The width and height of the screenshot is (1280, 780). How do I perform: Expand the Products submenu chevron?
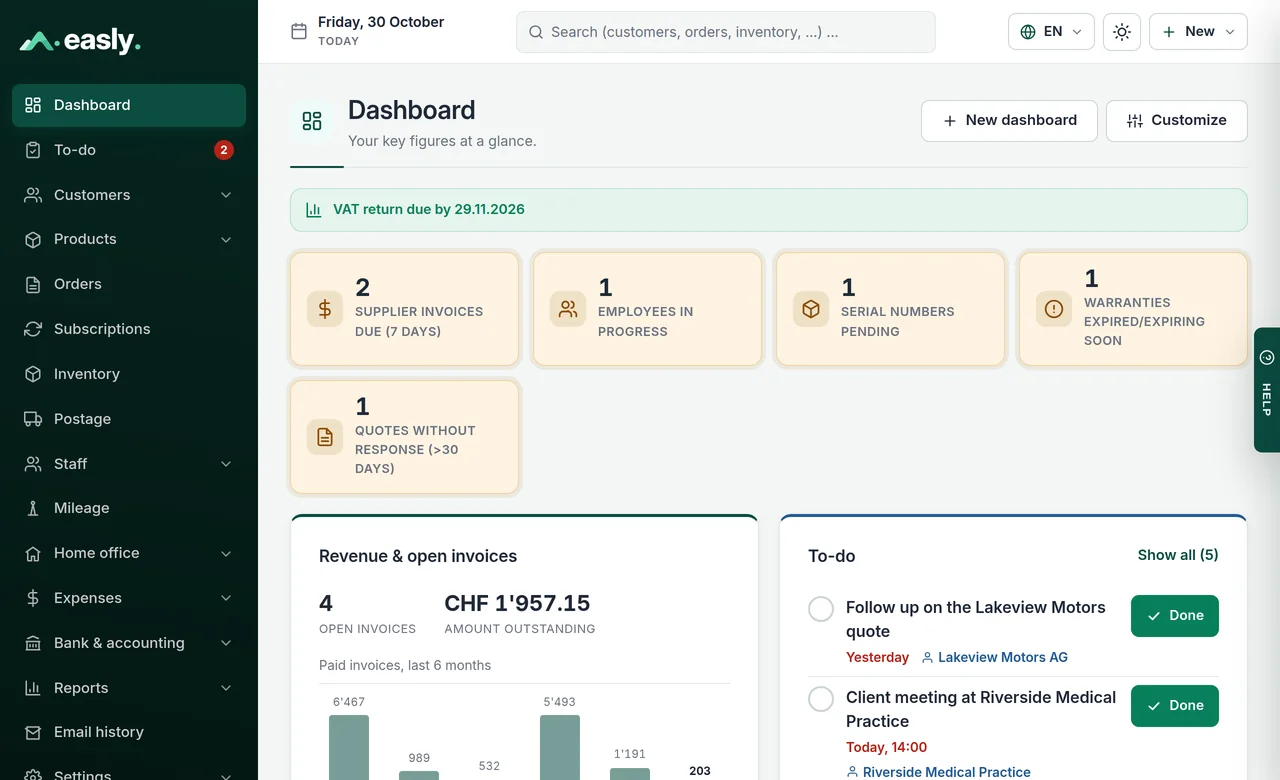pyautogui.click(x=226, y=239)
